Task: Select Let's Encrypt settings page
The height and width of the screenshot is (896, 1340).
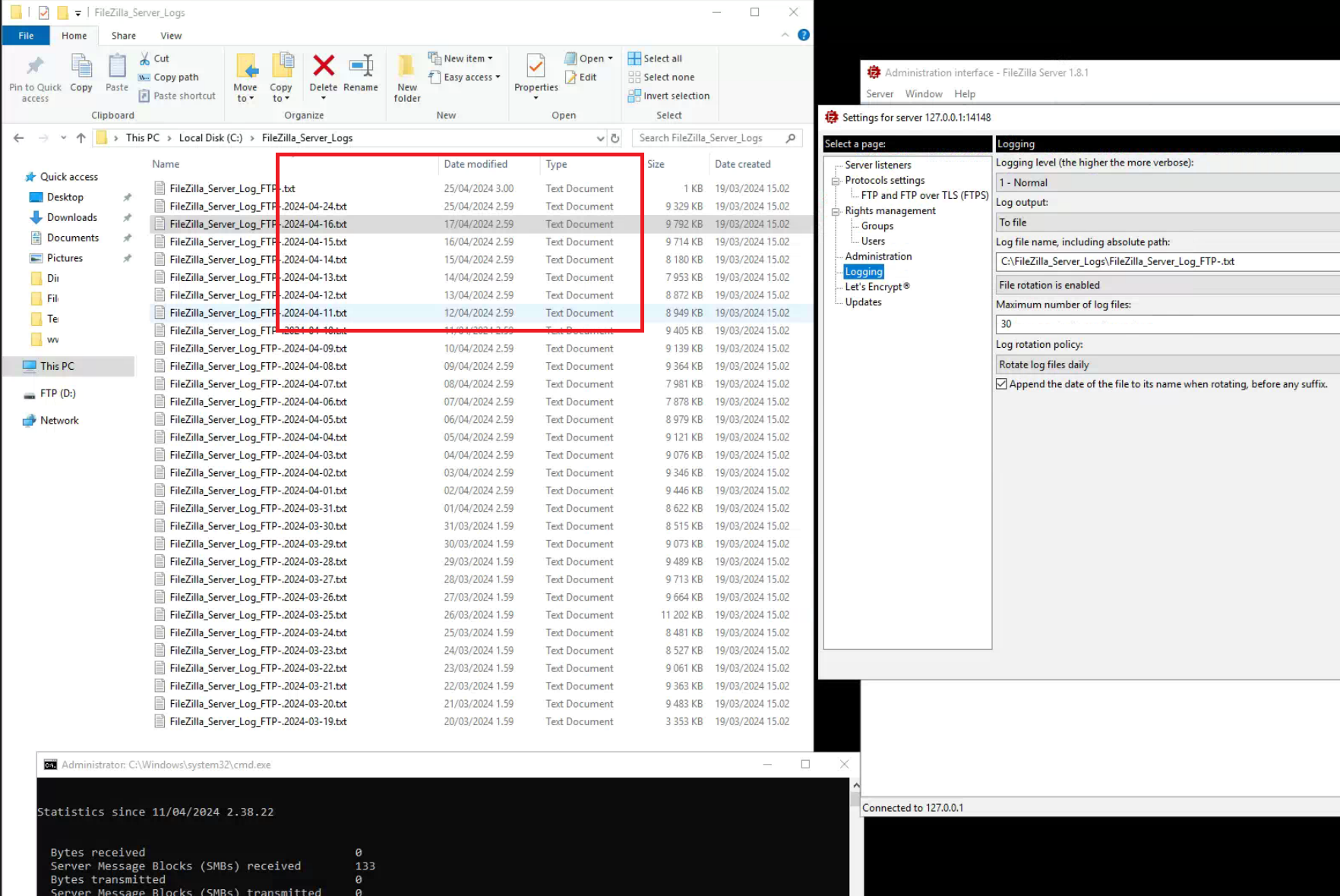Action: (x=877, y=286)
